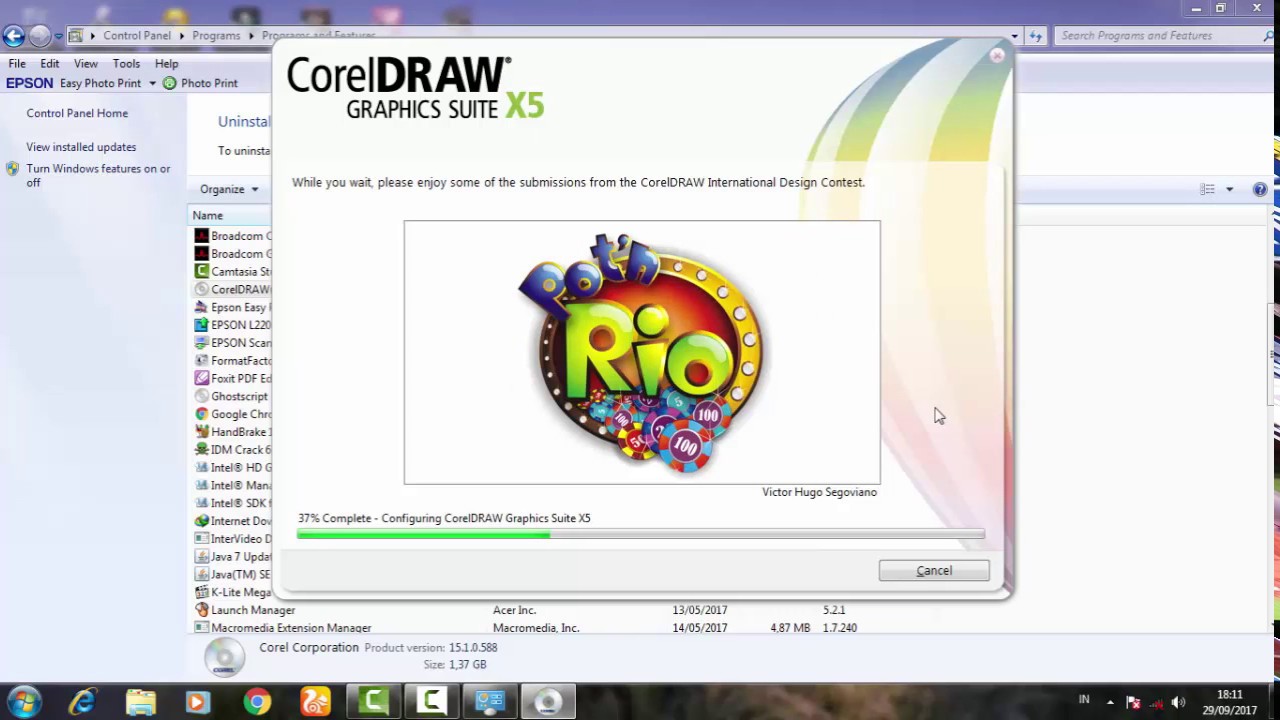Switch to Control Panel taskbar button
The image size is (1280, 720).
[x=489, y=702]
